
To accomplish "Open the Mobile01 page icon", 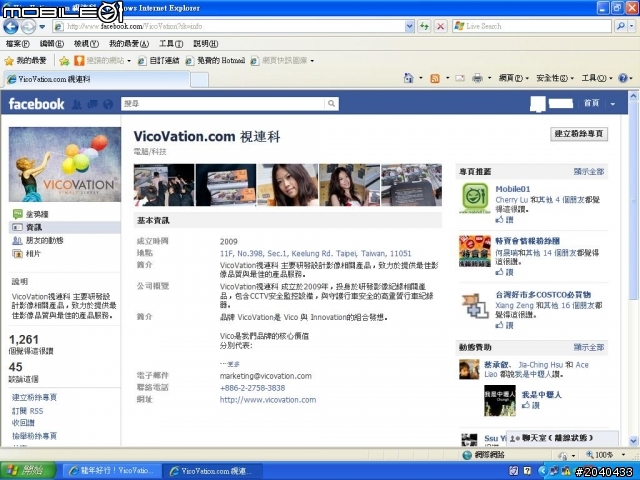I will pos(475,198).
